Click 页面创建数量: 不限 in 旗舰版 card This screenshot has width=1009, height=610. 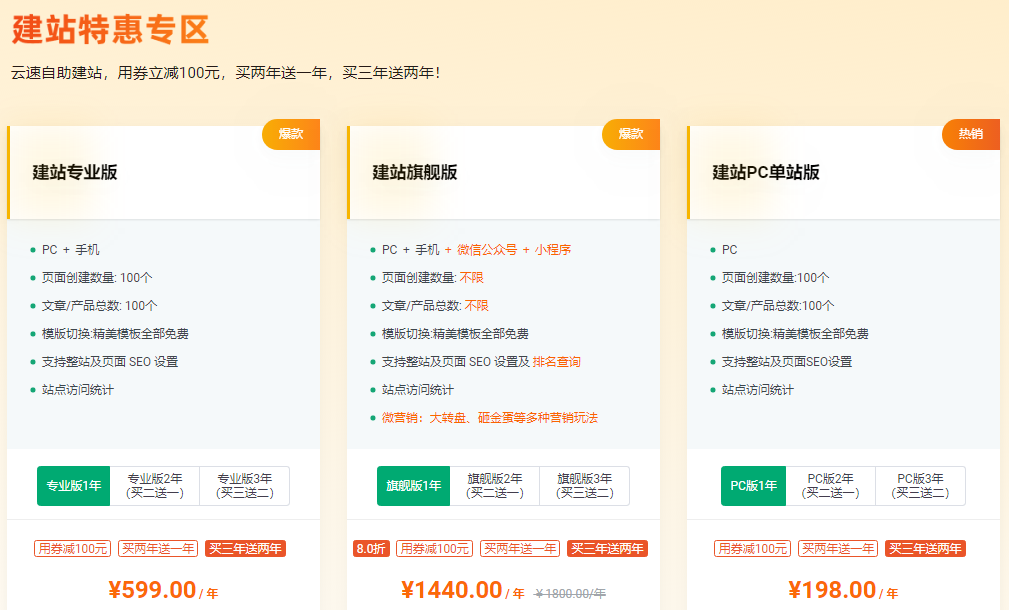[432, 278]
